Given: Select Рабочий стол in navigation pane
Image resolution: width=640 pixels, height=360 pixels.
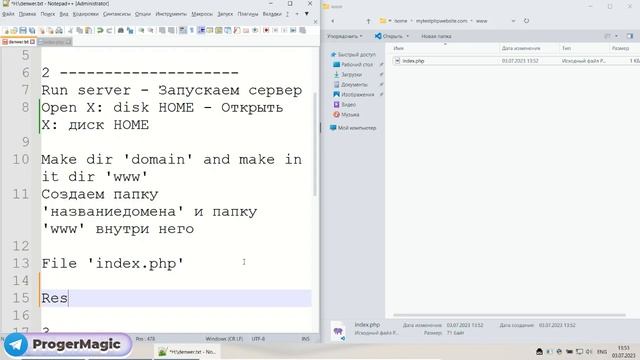Looking at the screenshot, I should tap(353, 64).
